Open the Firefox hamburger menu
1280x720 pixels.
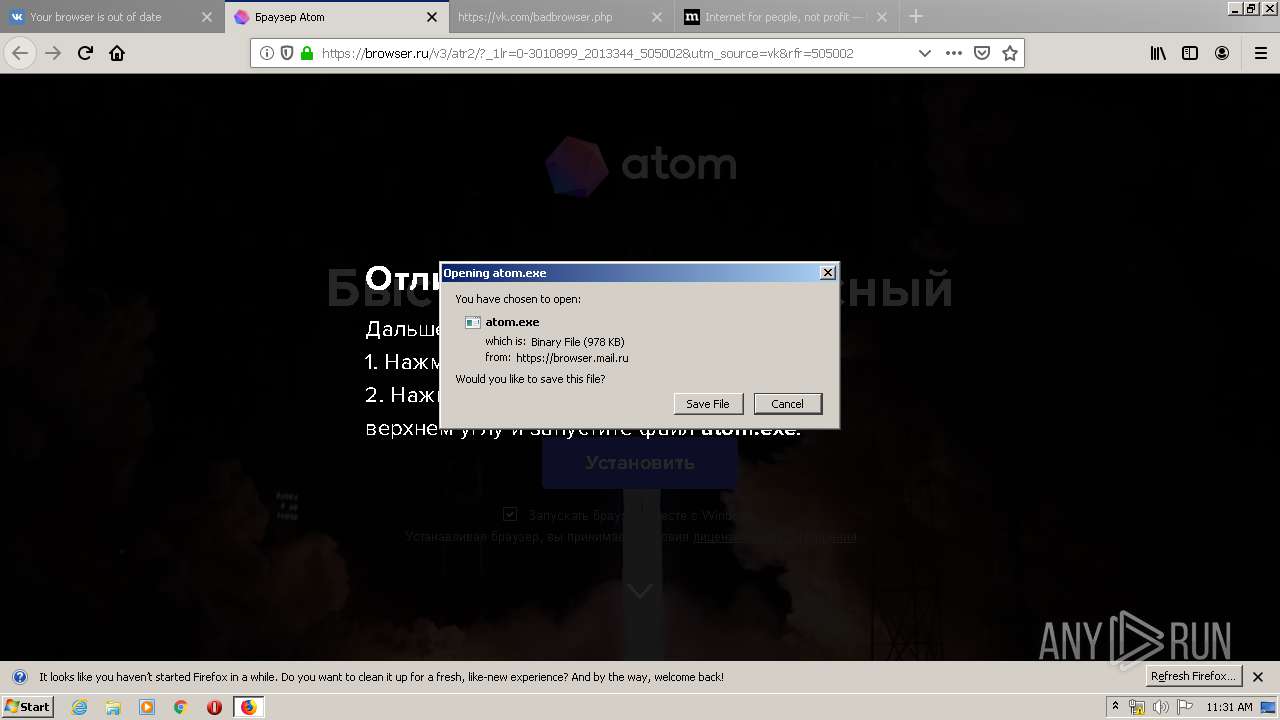coord(1261,53)
